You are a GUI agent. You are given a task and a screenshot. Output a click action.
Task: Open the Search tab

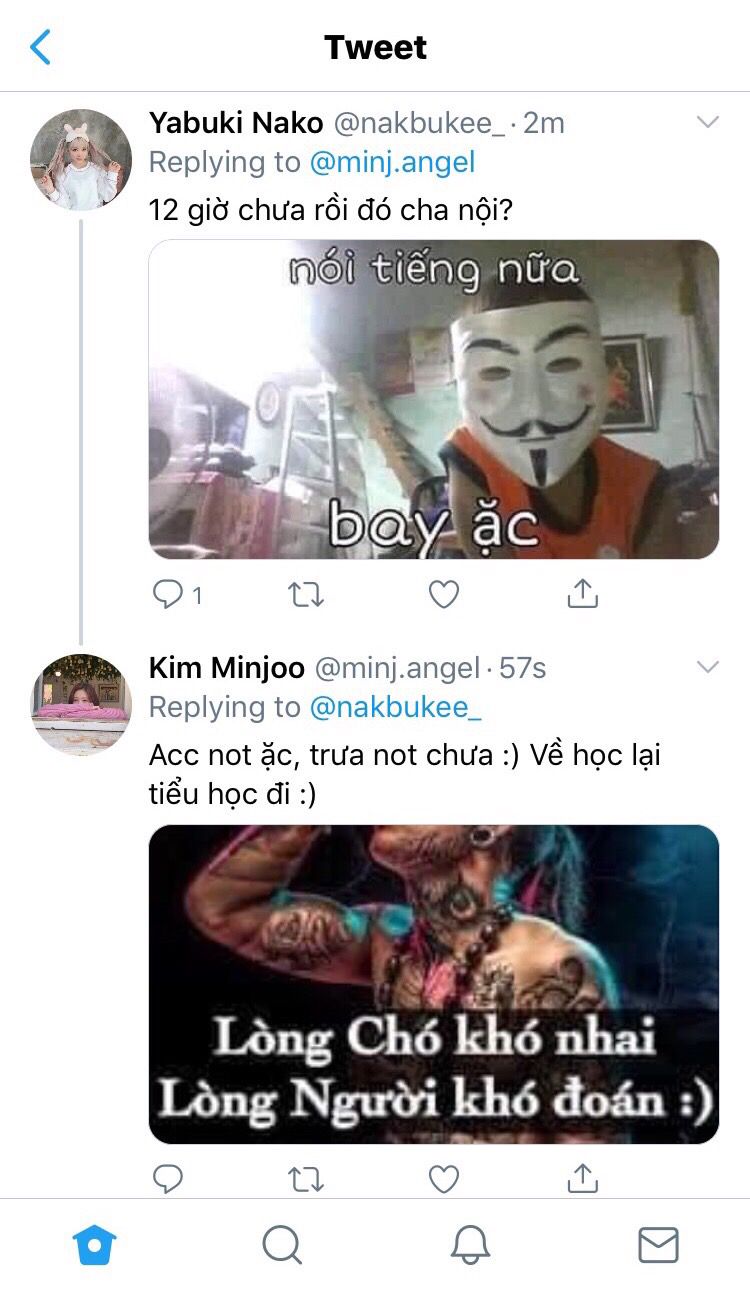(x=282, y=1246)
